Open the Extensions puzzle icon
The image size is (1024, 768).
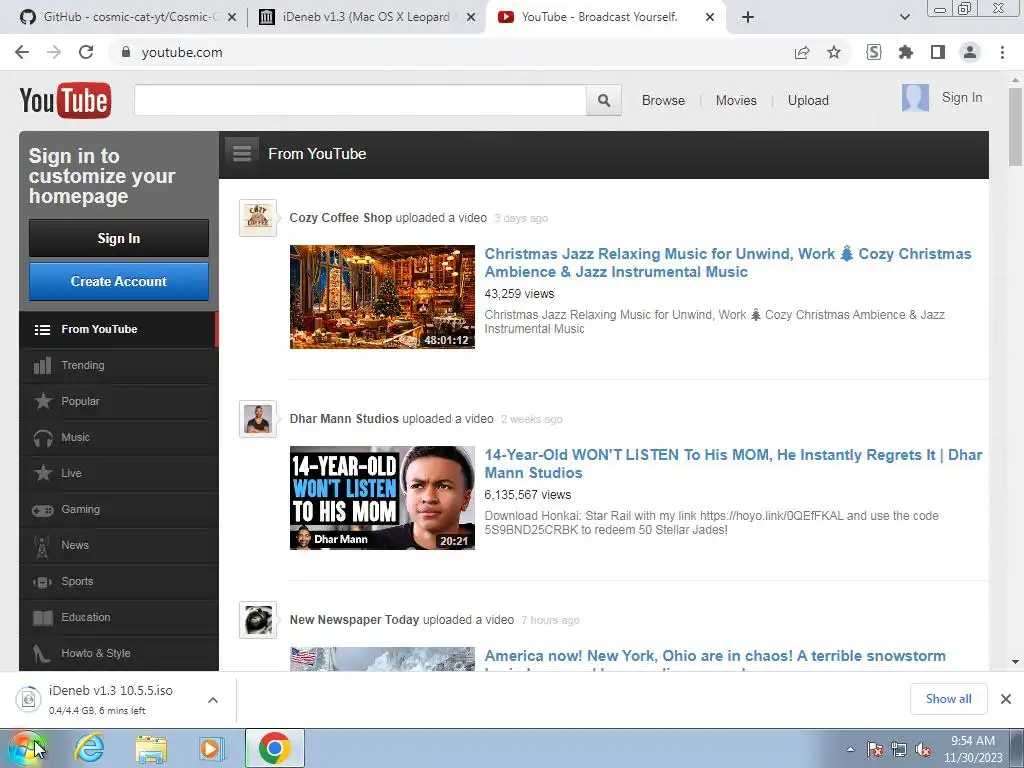[906, 52]
